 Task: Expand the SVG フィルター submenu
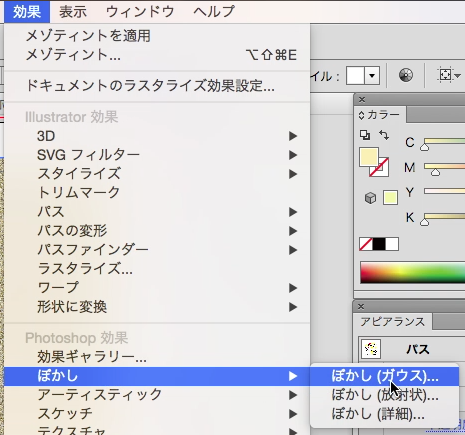(157, 155)
